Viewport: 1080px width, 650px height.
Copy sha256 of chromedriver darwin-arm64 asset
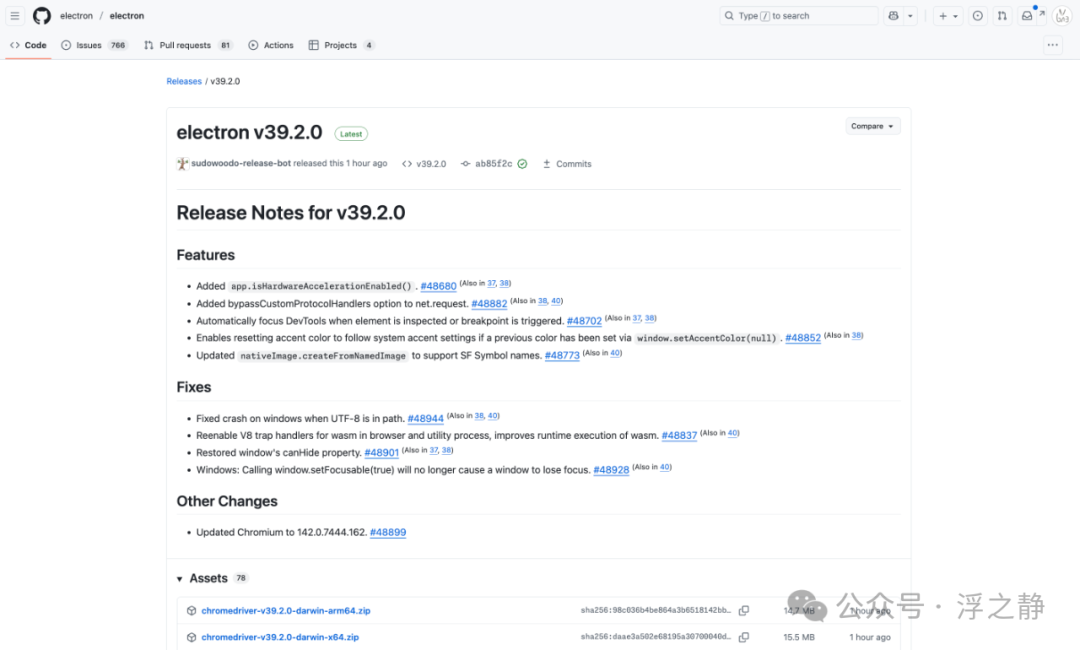[744, 611]
